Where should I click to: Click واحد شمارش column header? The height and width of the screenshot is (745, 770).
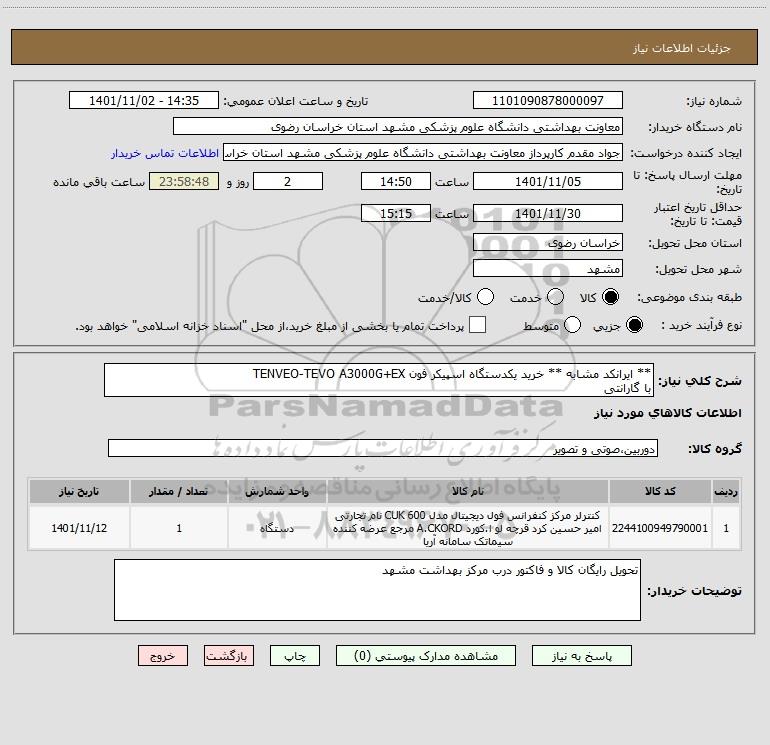pos(277,492)
